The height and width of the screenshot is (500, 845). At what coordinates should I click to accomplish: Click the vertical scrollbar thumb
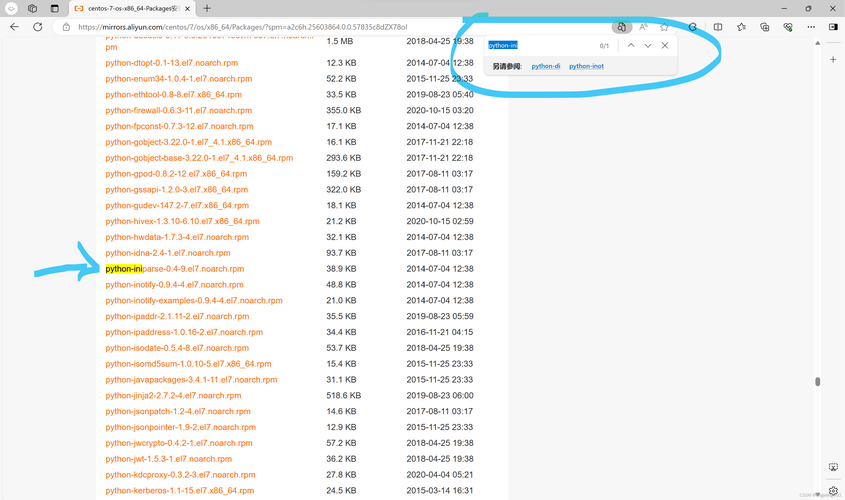click(x=817, y=381)
